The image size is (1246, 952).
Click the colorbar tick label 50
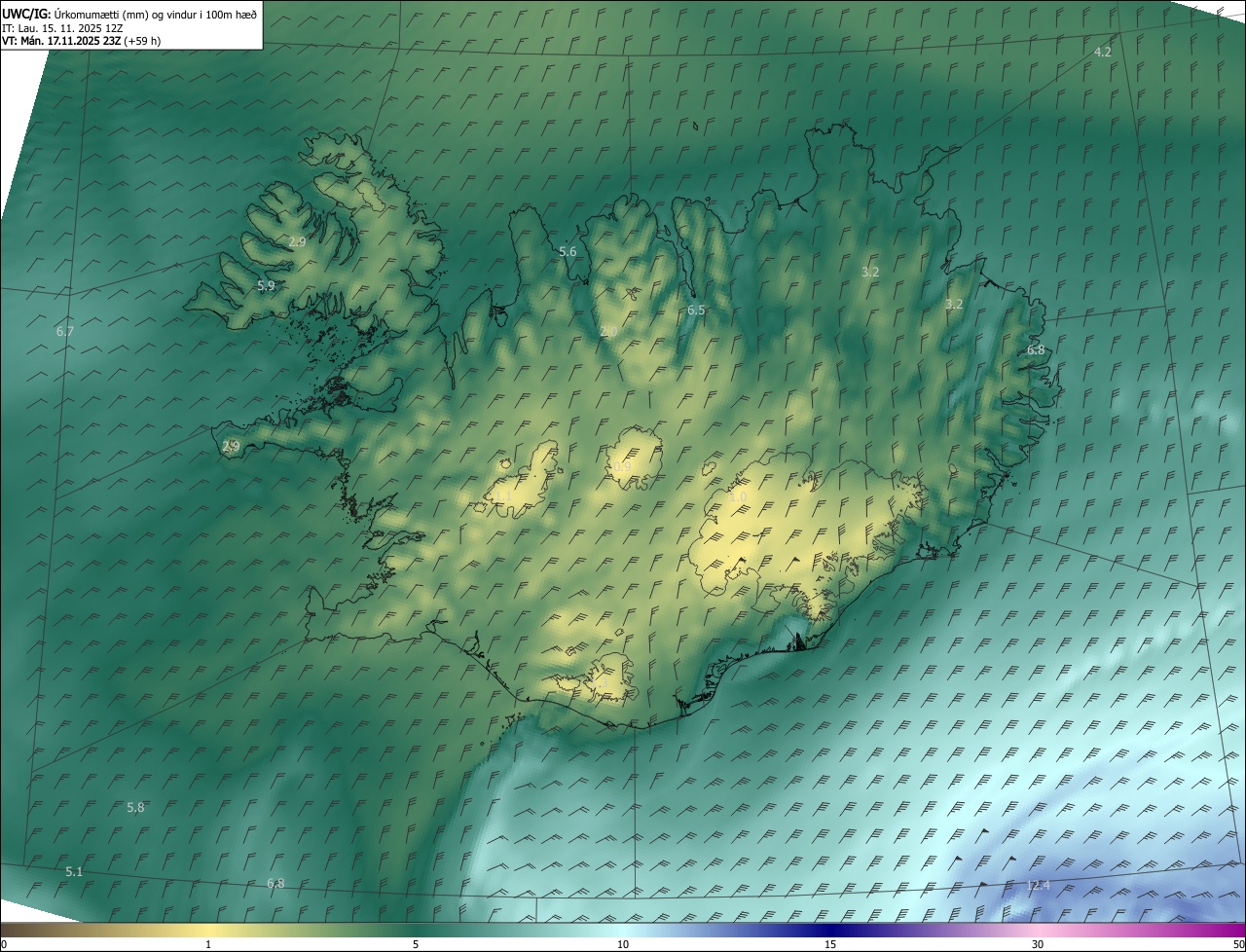coord(1238,944)
